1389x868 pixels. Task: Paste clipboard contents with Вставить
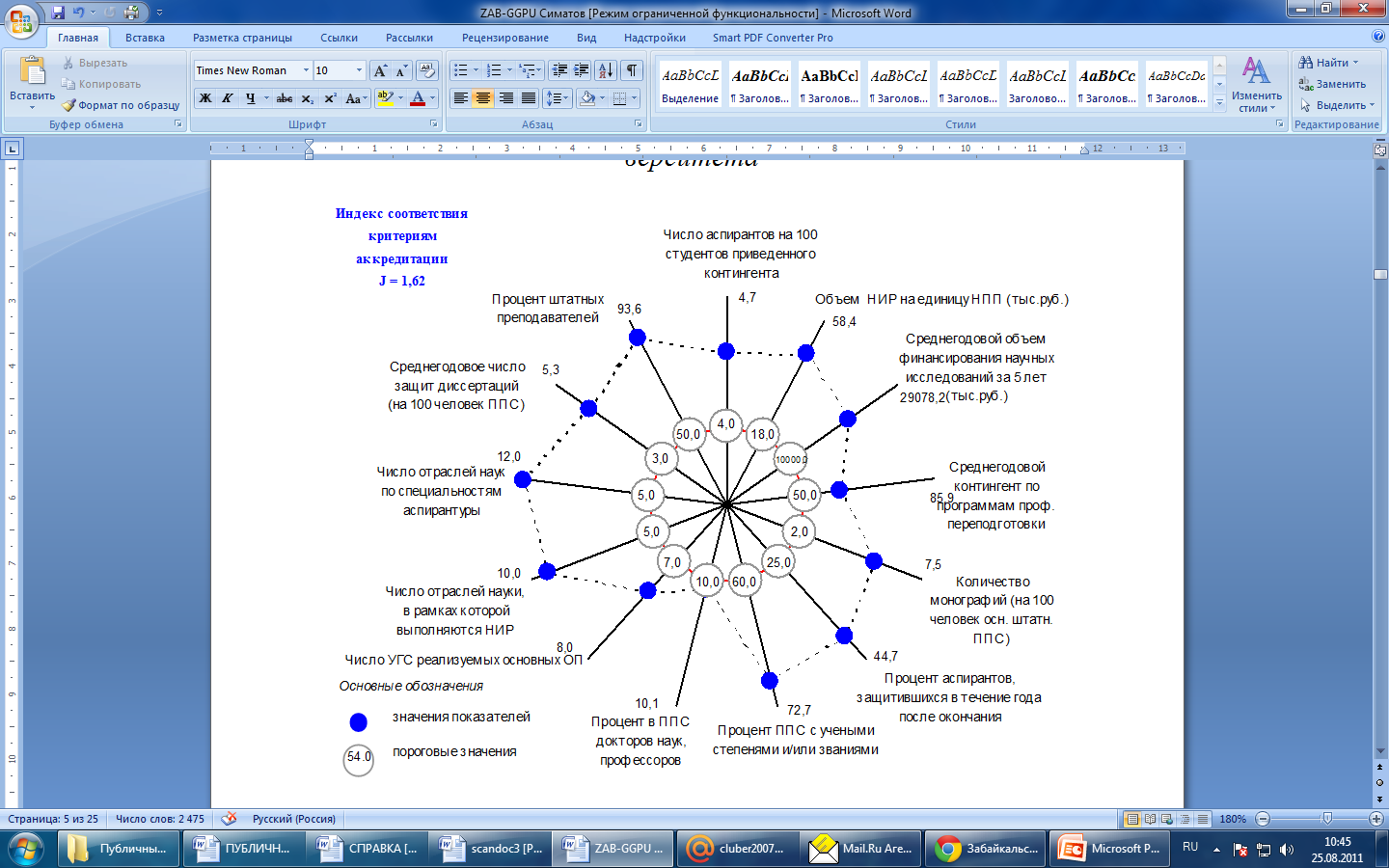point(32,83)
